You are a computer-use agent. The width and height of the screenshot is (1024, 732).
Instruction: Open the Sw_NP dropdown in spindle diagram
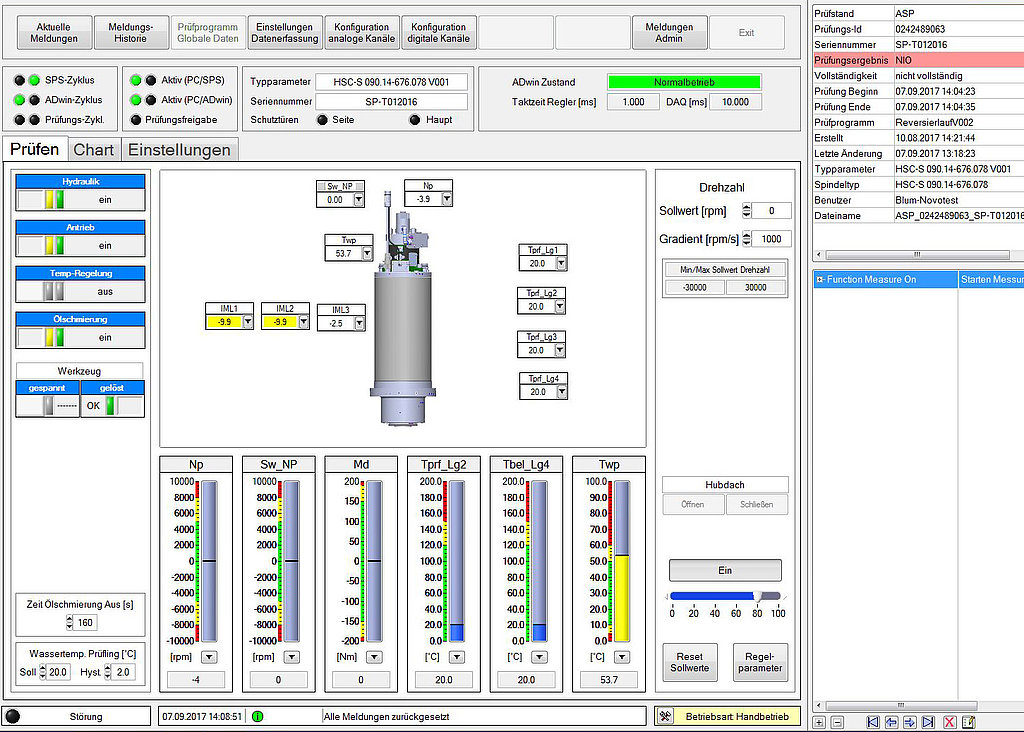click(359, 200)
